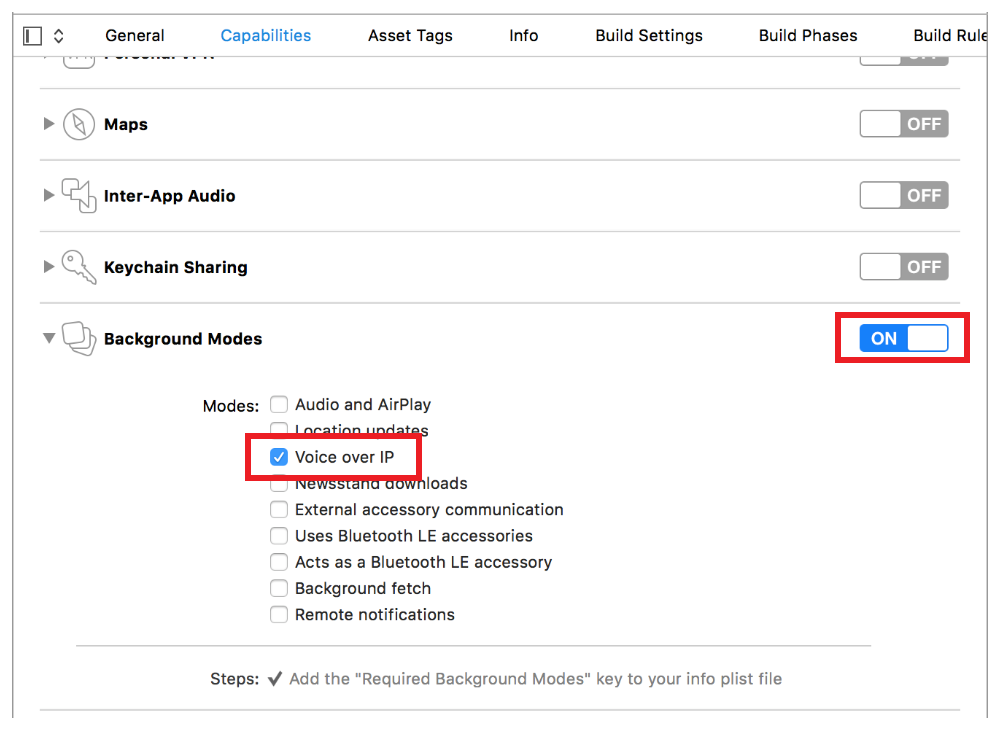
Task: Click the Keychain Sharing key icon
Action: pos(78,267)
